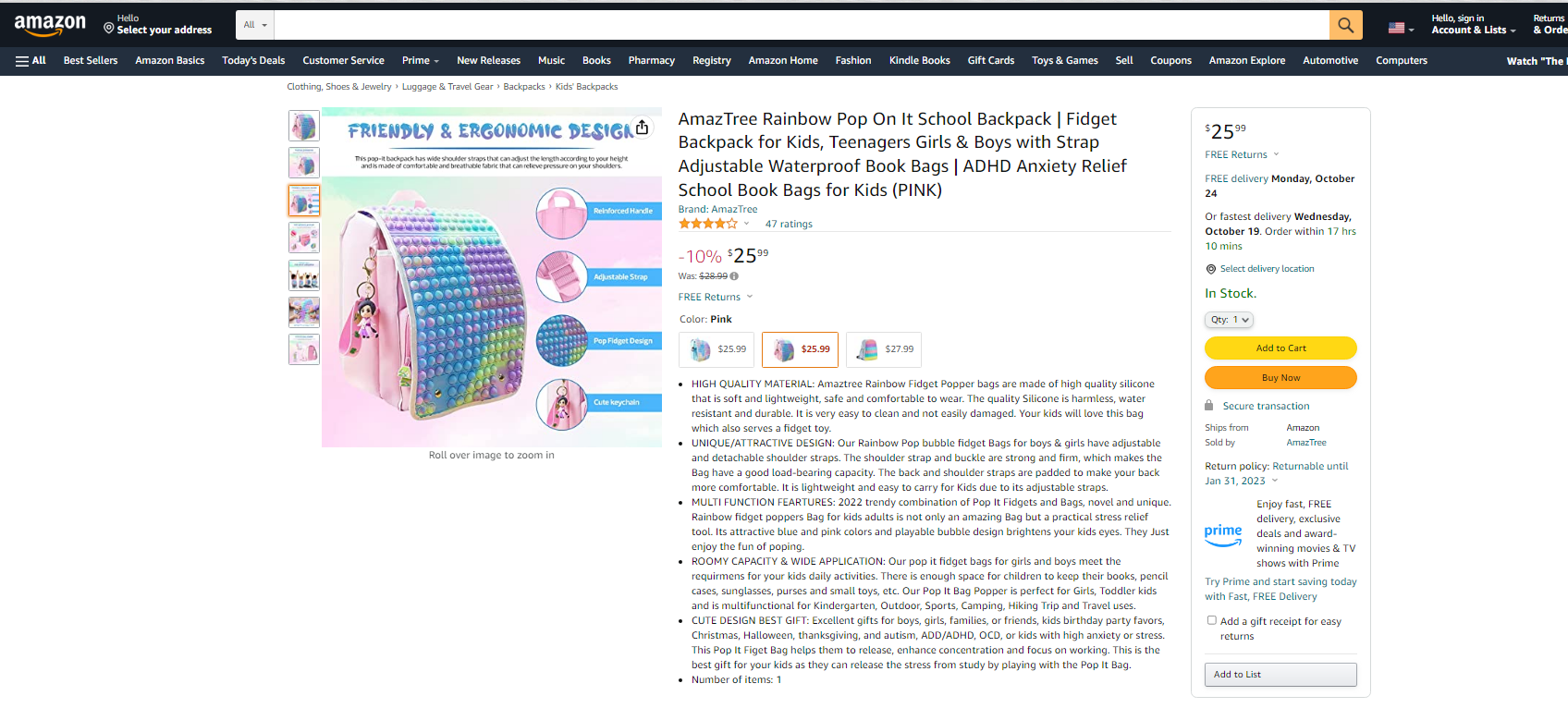Image resolution: width=1568 pixels, height=708 pixels.
Task: Click the Buy Now button
Action: 1280,378
